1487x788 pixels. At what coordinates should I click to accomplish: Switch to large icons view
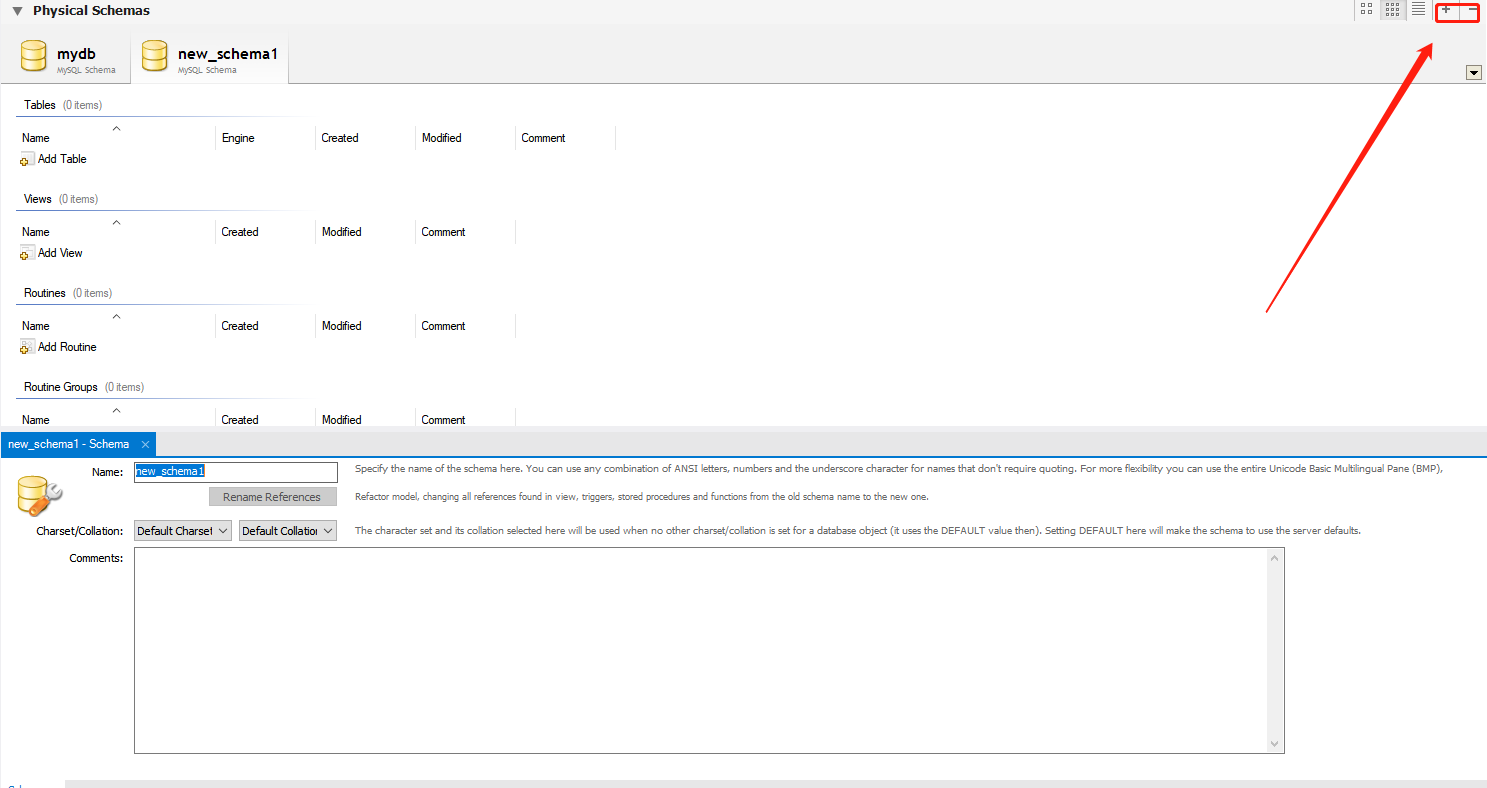1366,10
